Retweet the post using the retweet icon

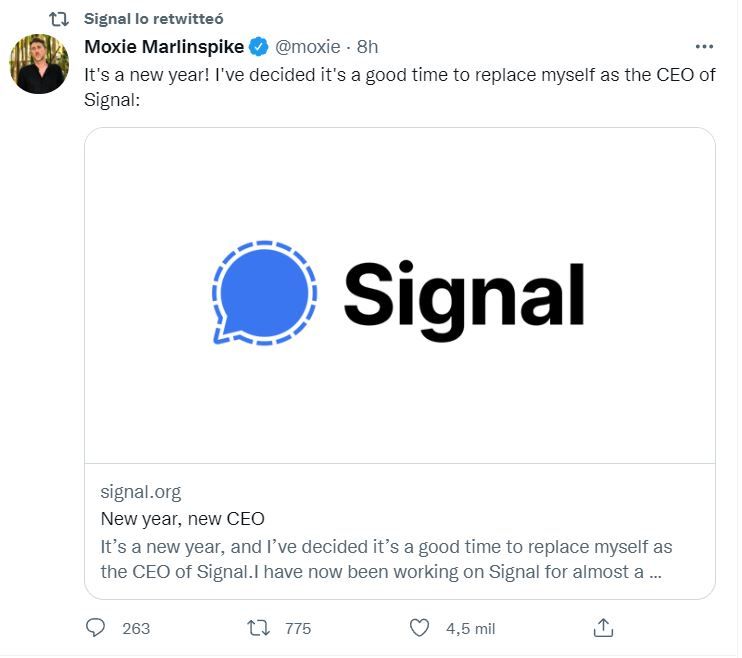258,628
